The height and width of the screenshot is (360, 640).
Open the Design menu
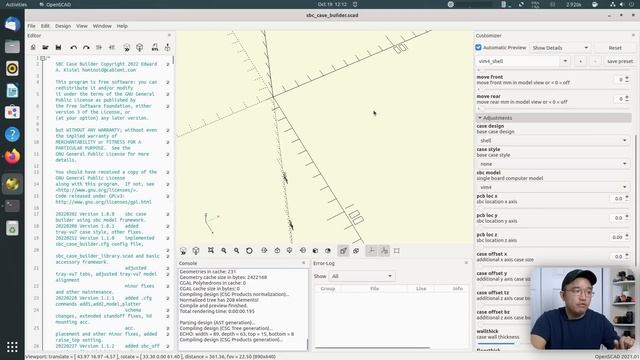coord(63,26)
